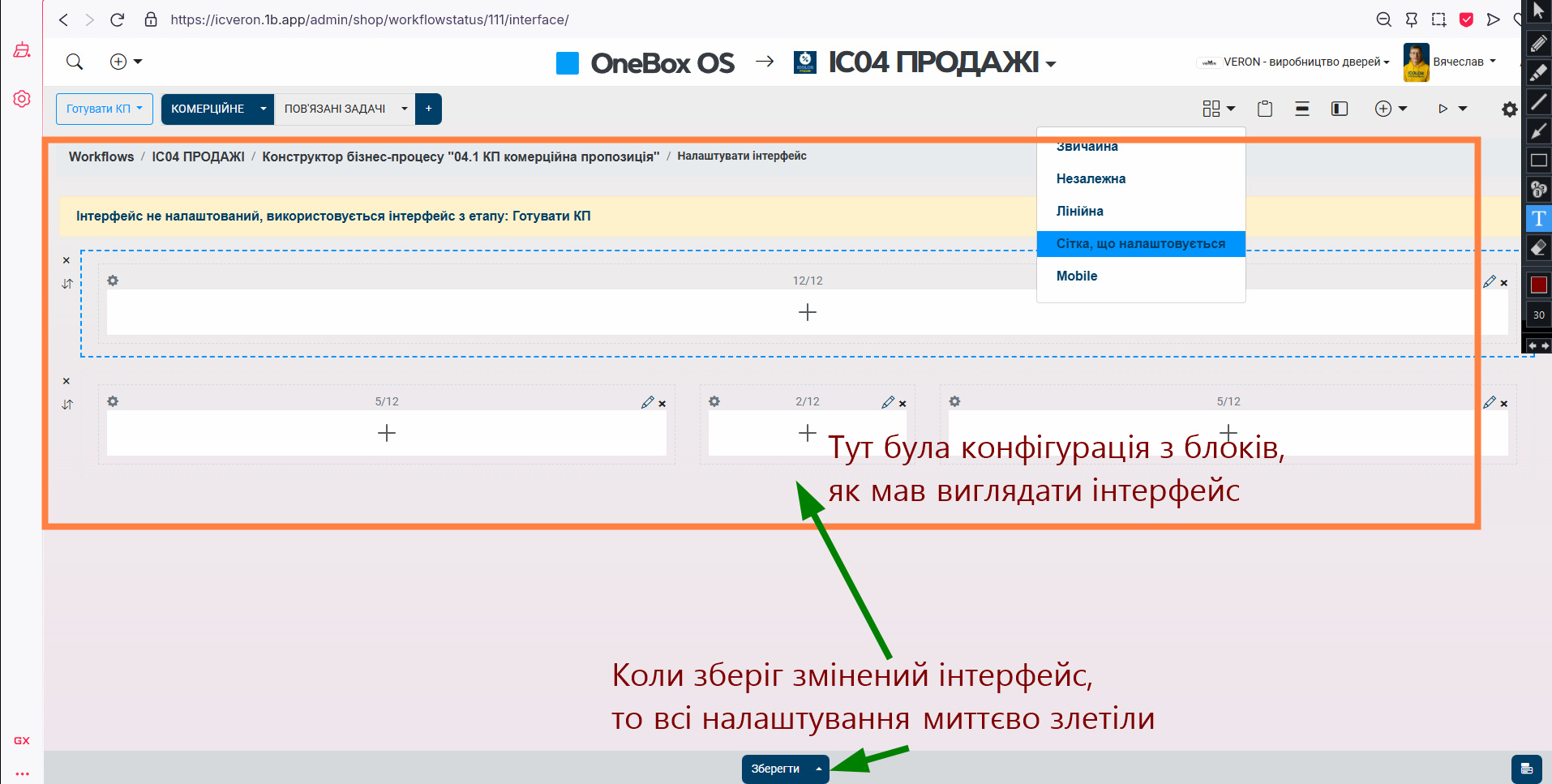Choose Незалежна from the layout menu

pos(1091,178)
